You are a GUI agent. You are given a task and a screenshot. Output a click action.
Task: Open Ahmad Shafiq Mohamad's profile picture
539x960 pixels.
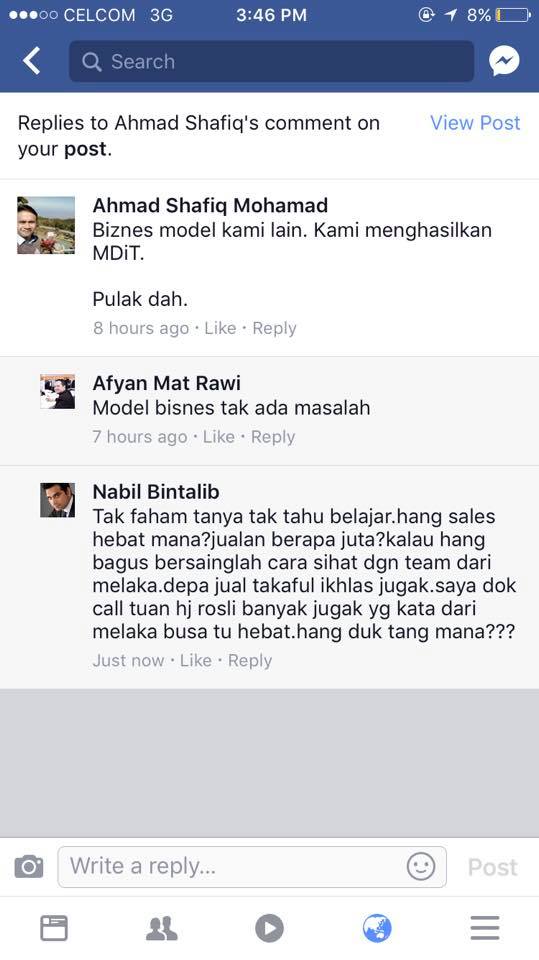[x=46, y=225]
